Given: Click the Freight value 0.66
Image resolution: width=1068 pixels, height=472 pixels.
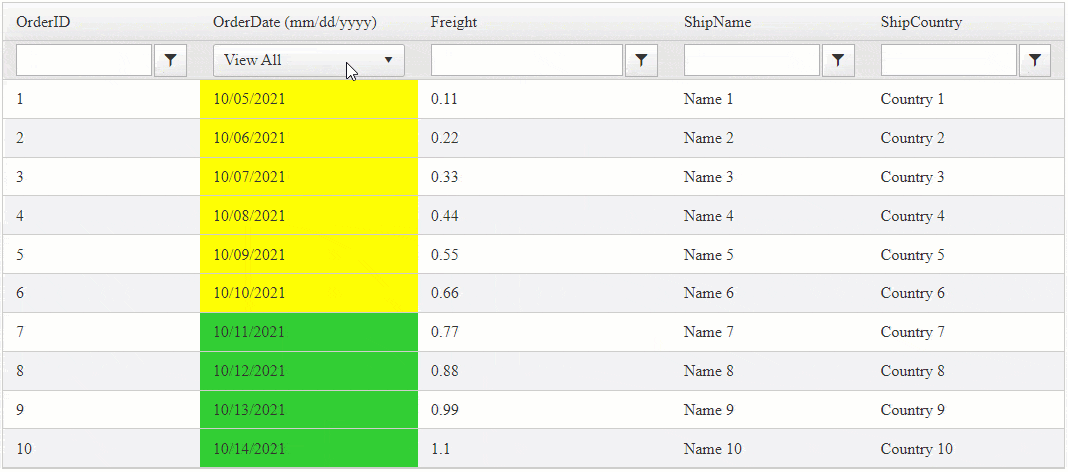Looking at the screenshot, I should (445, 294).
